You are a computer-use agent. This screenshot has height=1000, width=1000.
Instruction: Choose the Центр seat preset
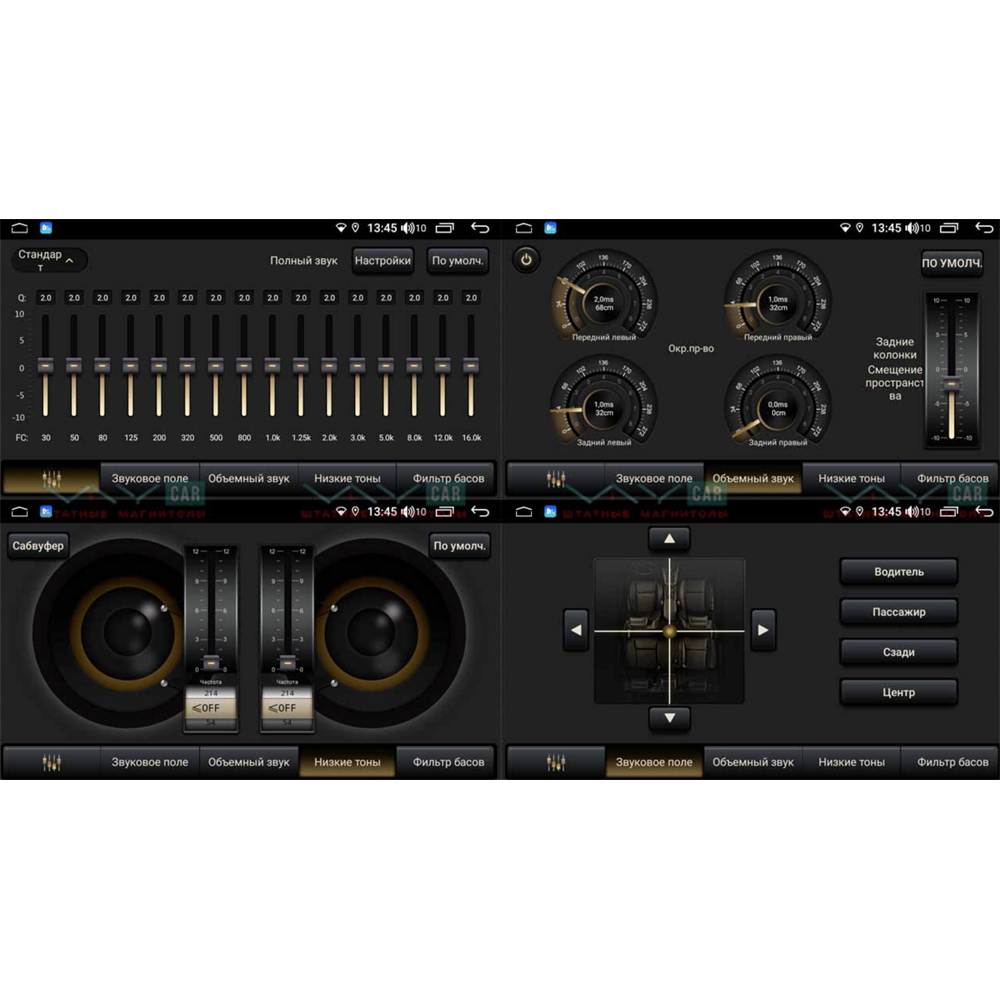point(899,693)
